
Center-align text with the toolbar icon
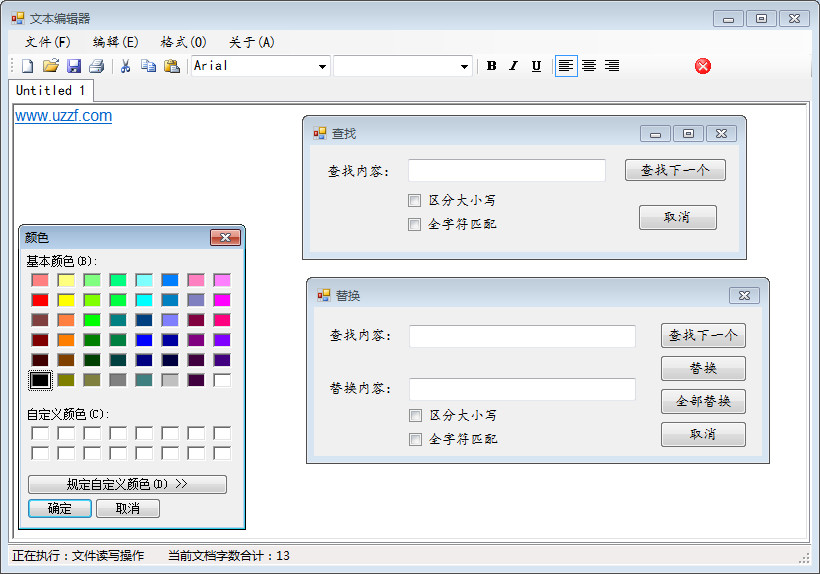589,66
